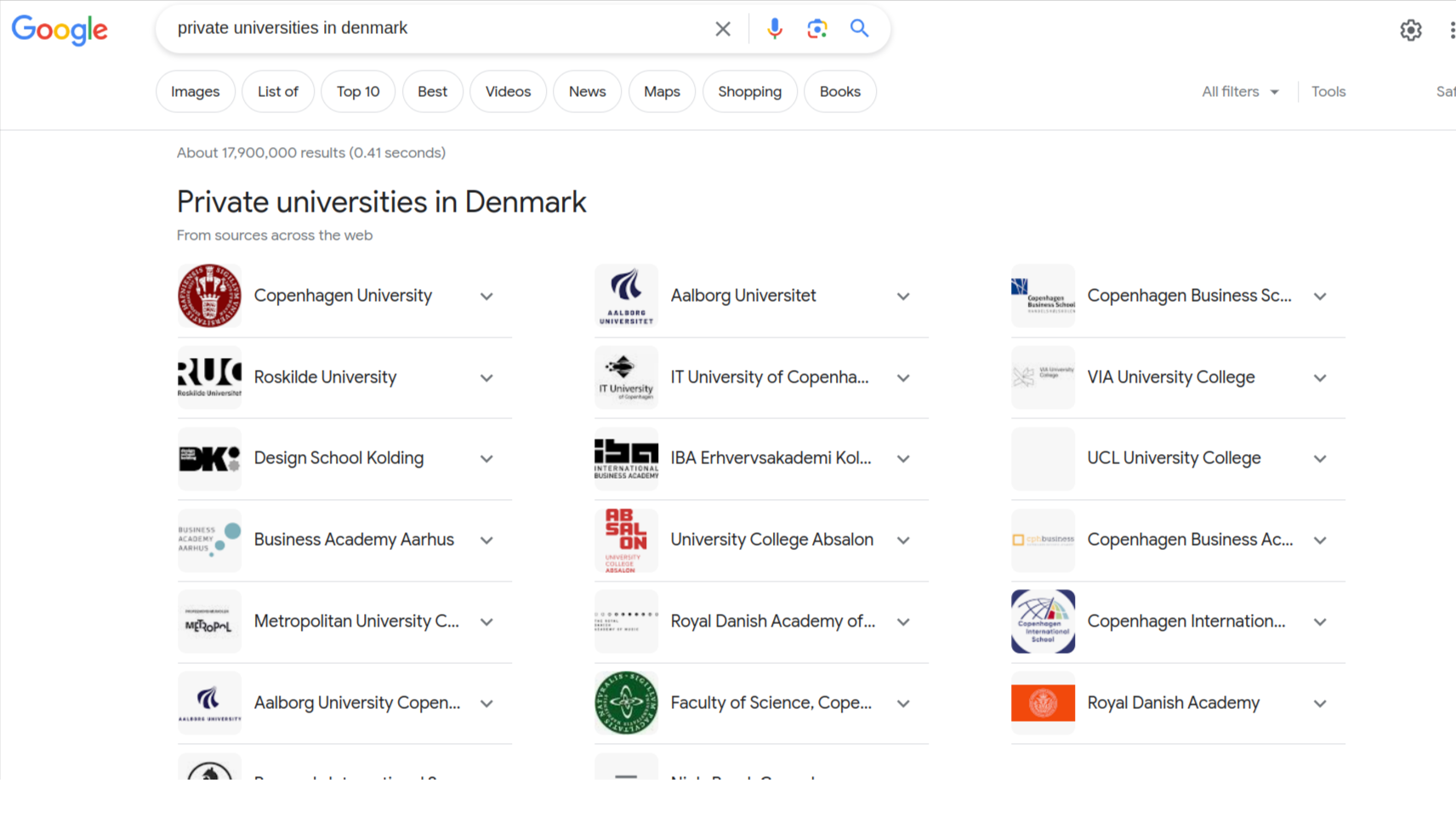
Task: Click the Aalborg University Copenhagen logo
Action: click(x=209, y=703)
